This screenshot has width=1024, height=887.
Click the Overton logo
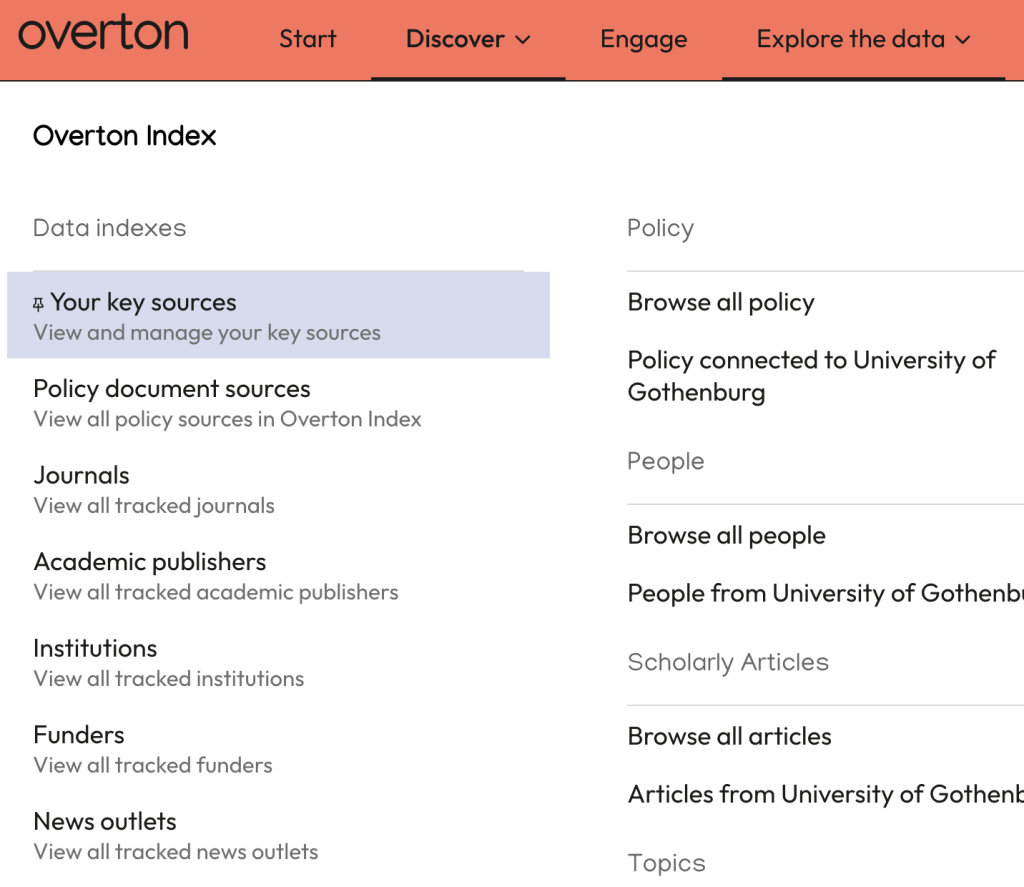103,35
